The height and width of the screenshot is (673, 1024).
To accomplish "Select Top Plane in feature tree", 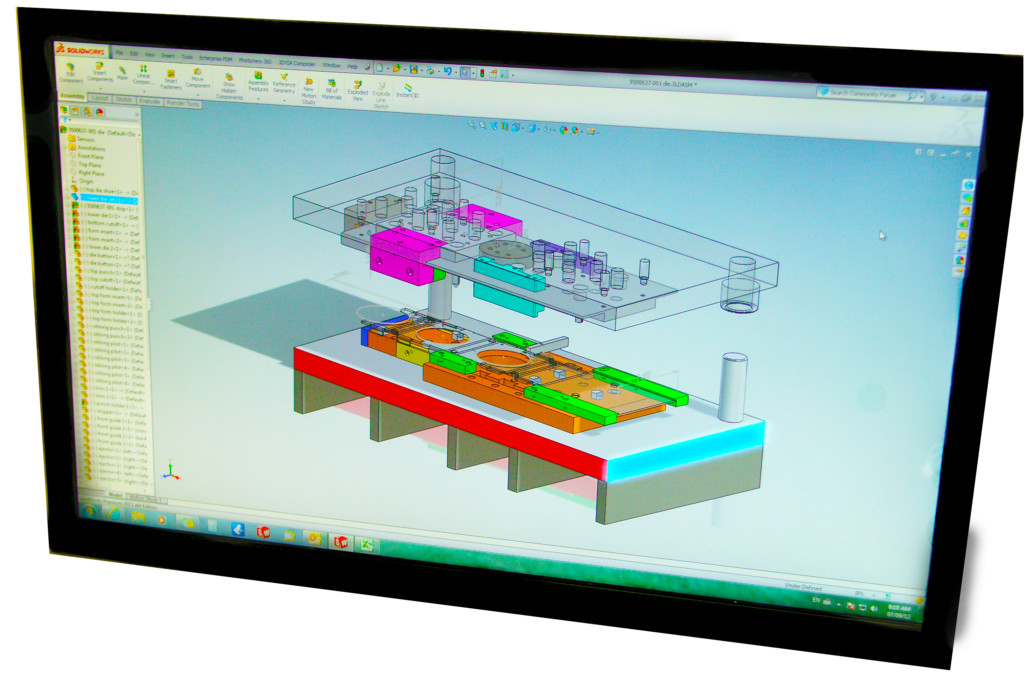I will click(86, 164).
